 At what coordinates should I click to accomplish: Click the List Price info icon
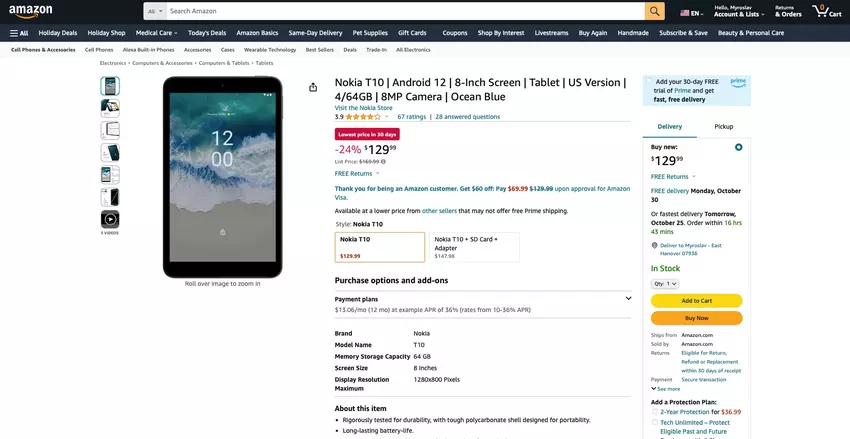pos(383,161)
